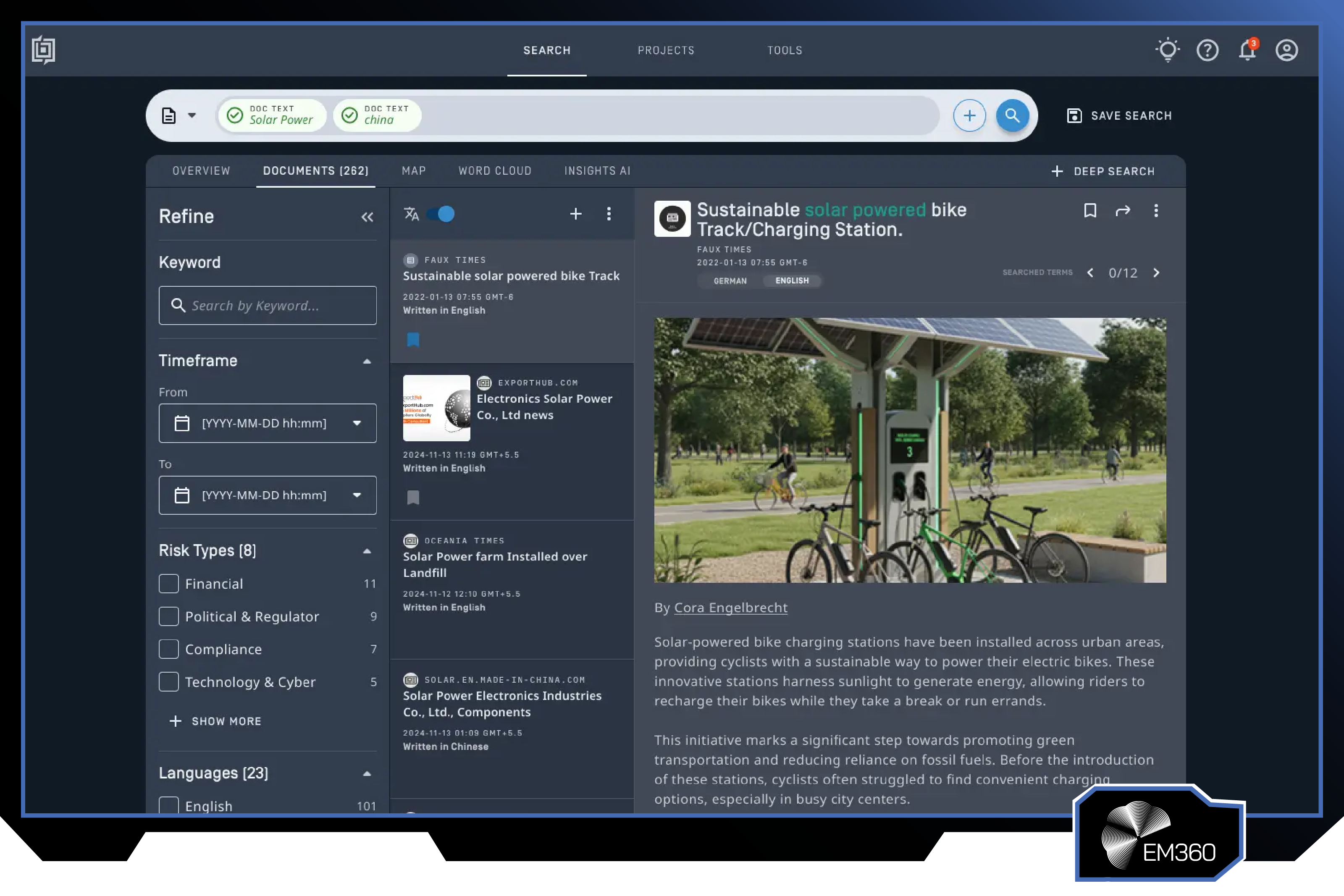Open the article's three-dot options menu

pos(1155,211)
